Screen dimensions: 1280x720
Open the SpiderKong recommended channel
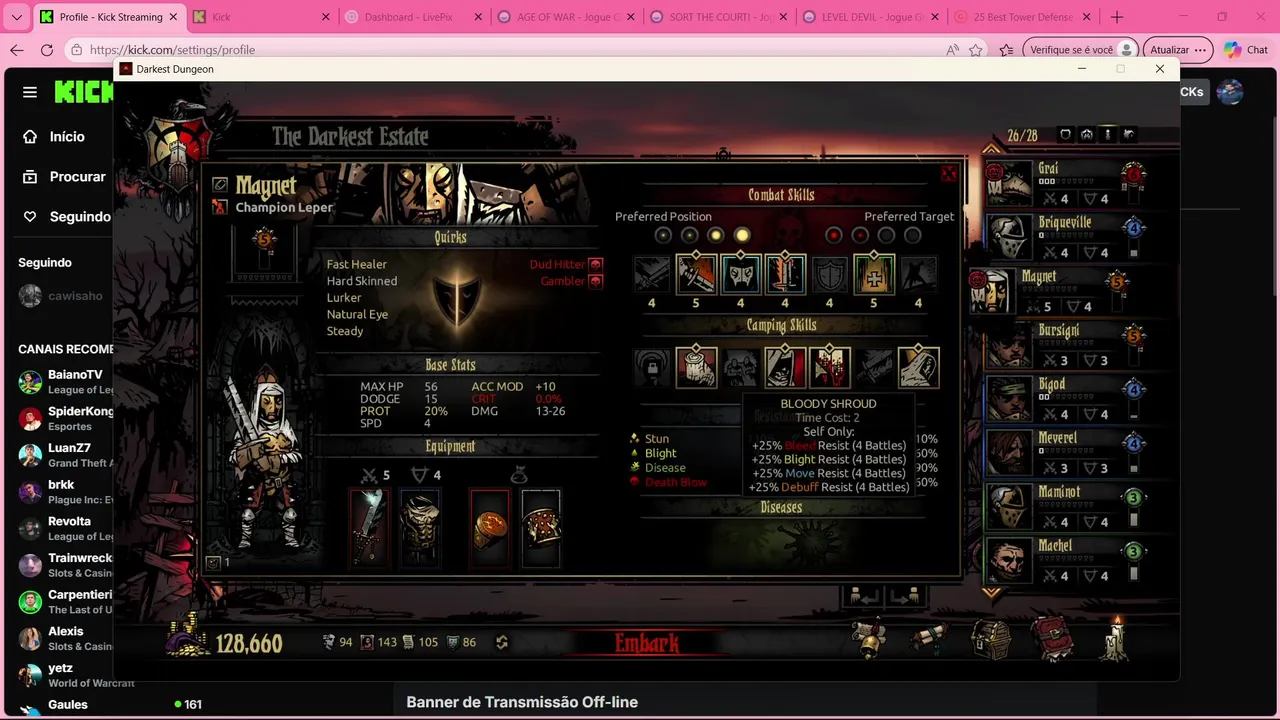pyautogui.click(x=65, y=419)
